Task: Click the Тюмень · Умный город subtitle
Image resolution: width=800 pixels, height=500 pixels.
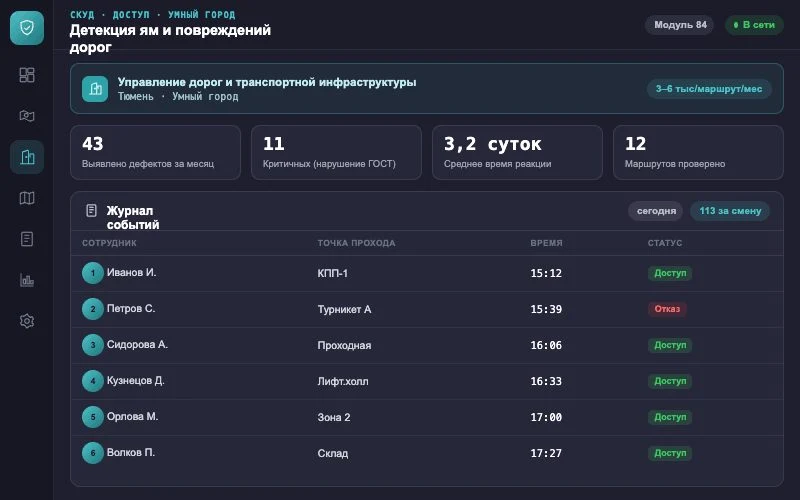Action: 178,96
